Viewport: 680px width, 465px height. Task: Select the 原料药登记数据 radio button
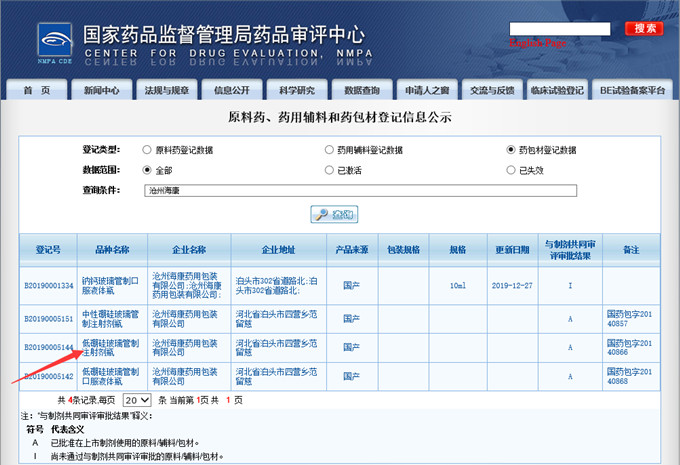tap(148, 150)
